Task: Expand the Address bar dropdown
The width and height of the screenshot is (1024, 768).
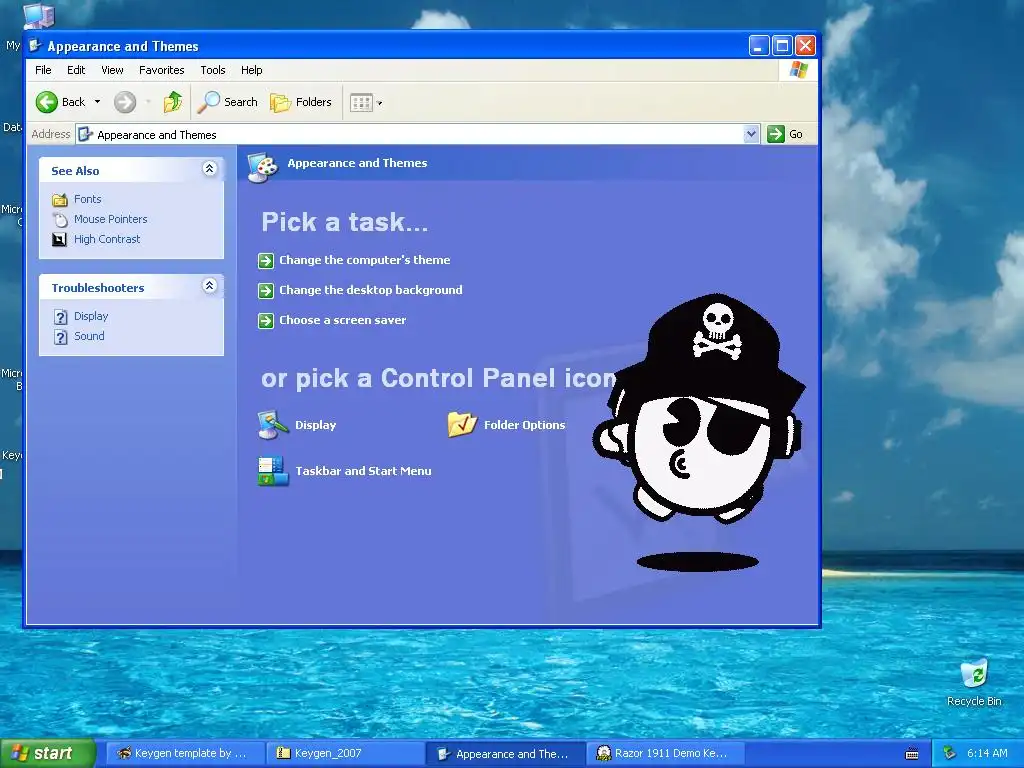Action: point(751,134)
